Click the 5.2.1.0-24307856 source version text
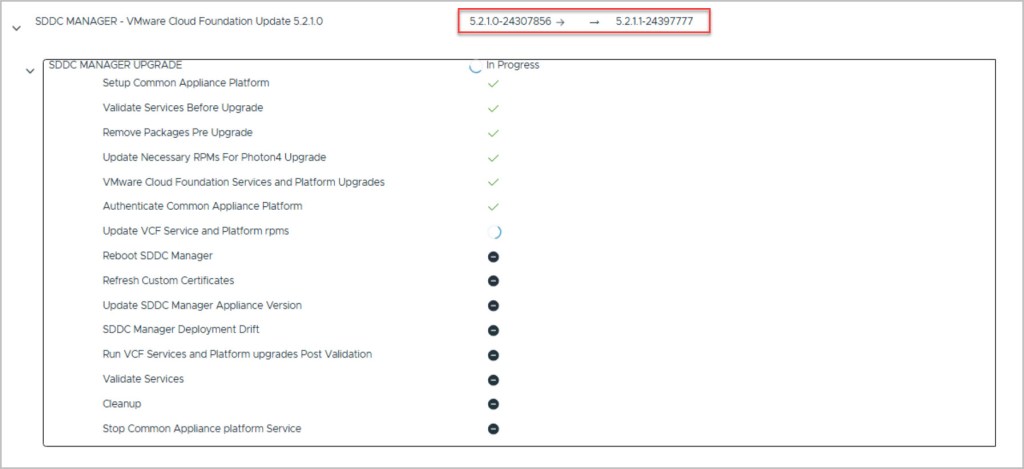The width and height of the screenshot is (1024, 469). pyautogui.click(x=510, y=20)
